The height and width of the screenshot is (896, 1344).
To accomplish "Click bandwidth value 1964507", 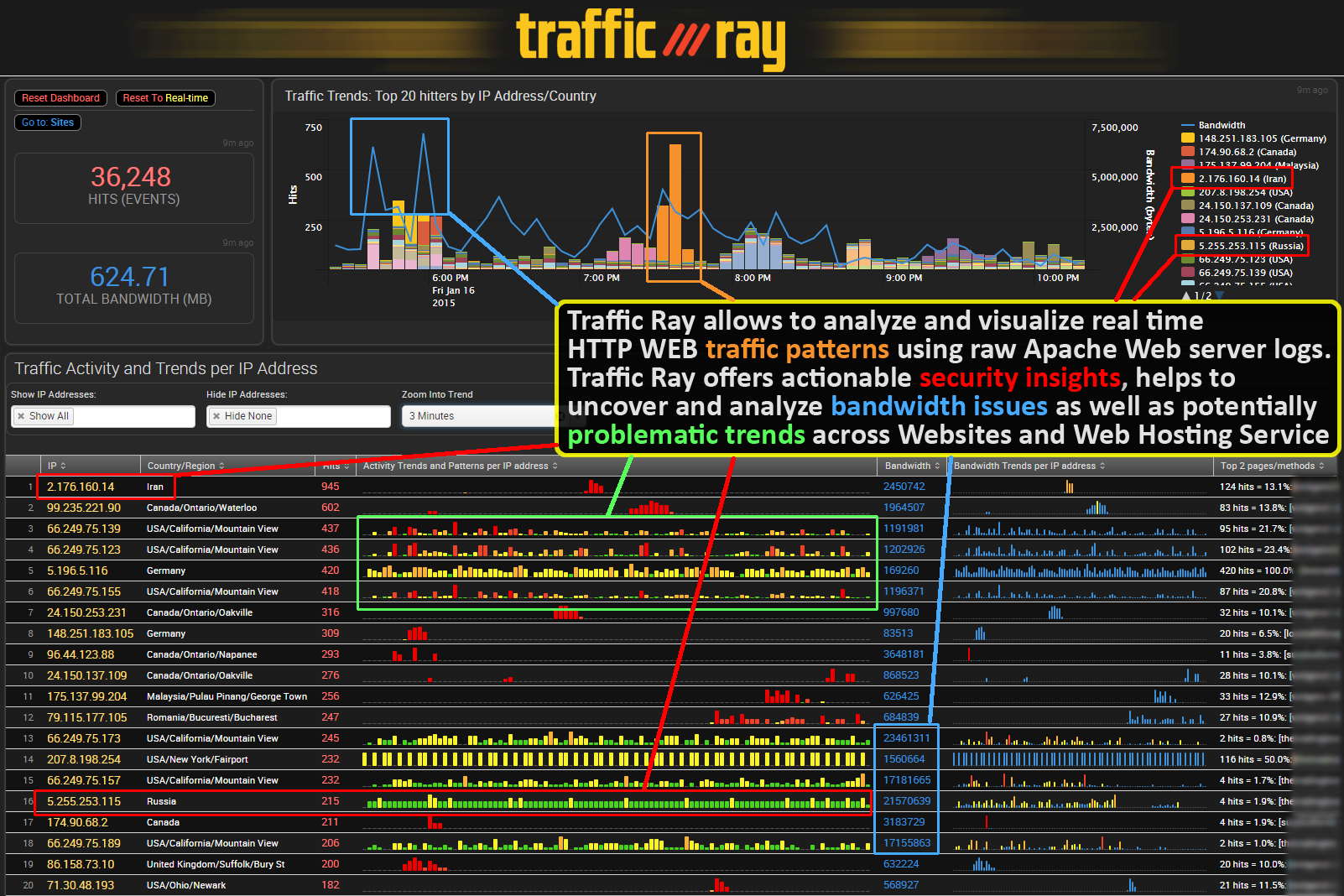I will [x=904, y=508].
